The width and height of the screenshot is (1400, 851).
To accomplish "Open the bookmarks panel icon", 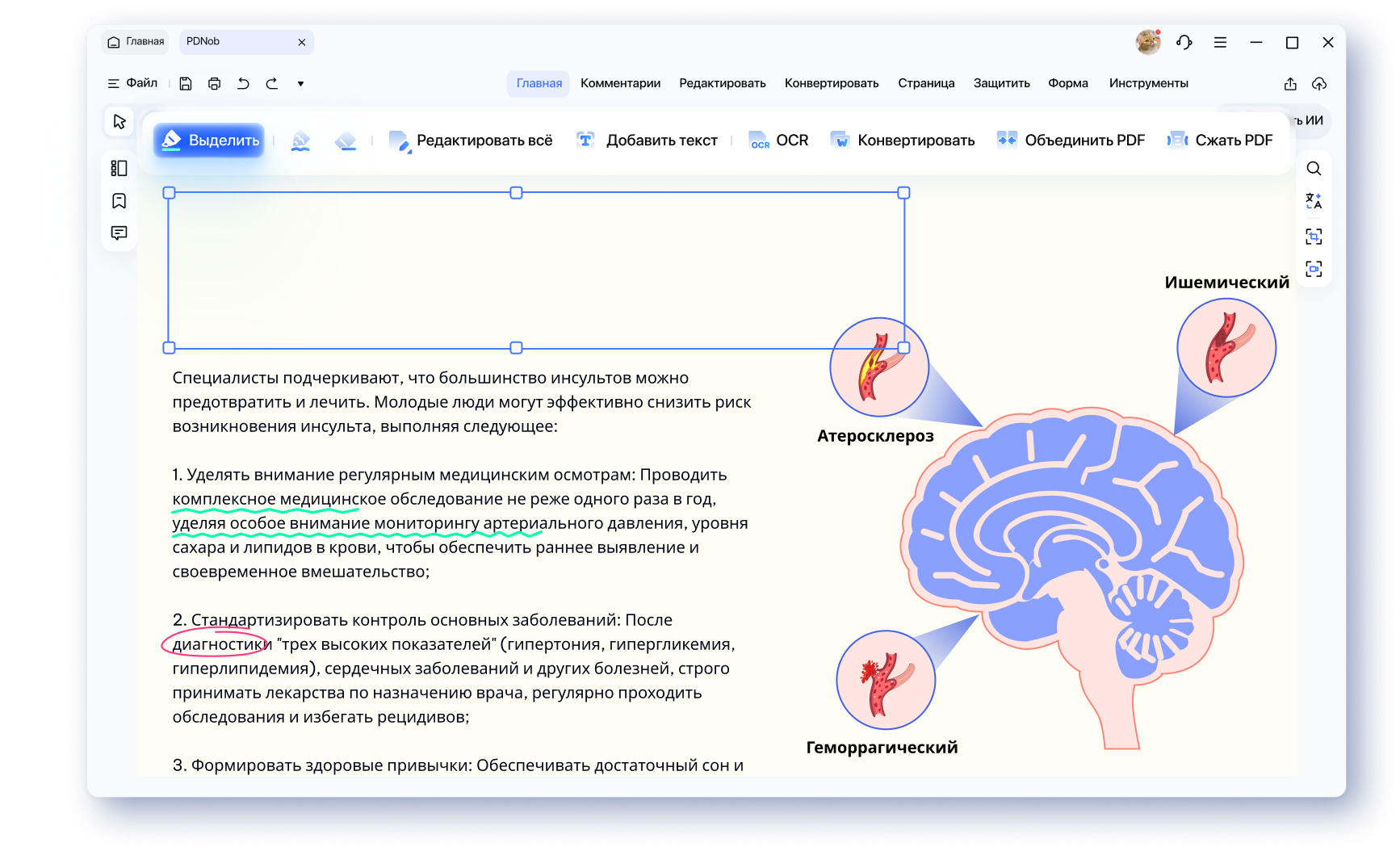I will pos(119,201).
